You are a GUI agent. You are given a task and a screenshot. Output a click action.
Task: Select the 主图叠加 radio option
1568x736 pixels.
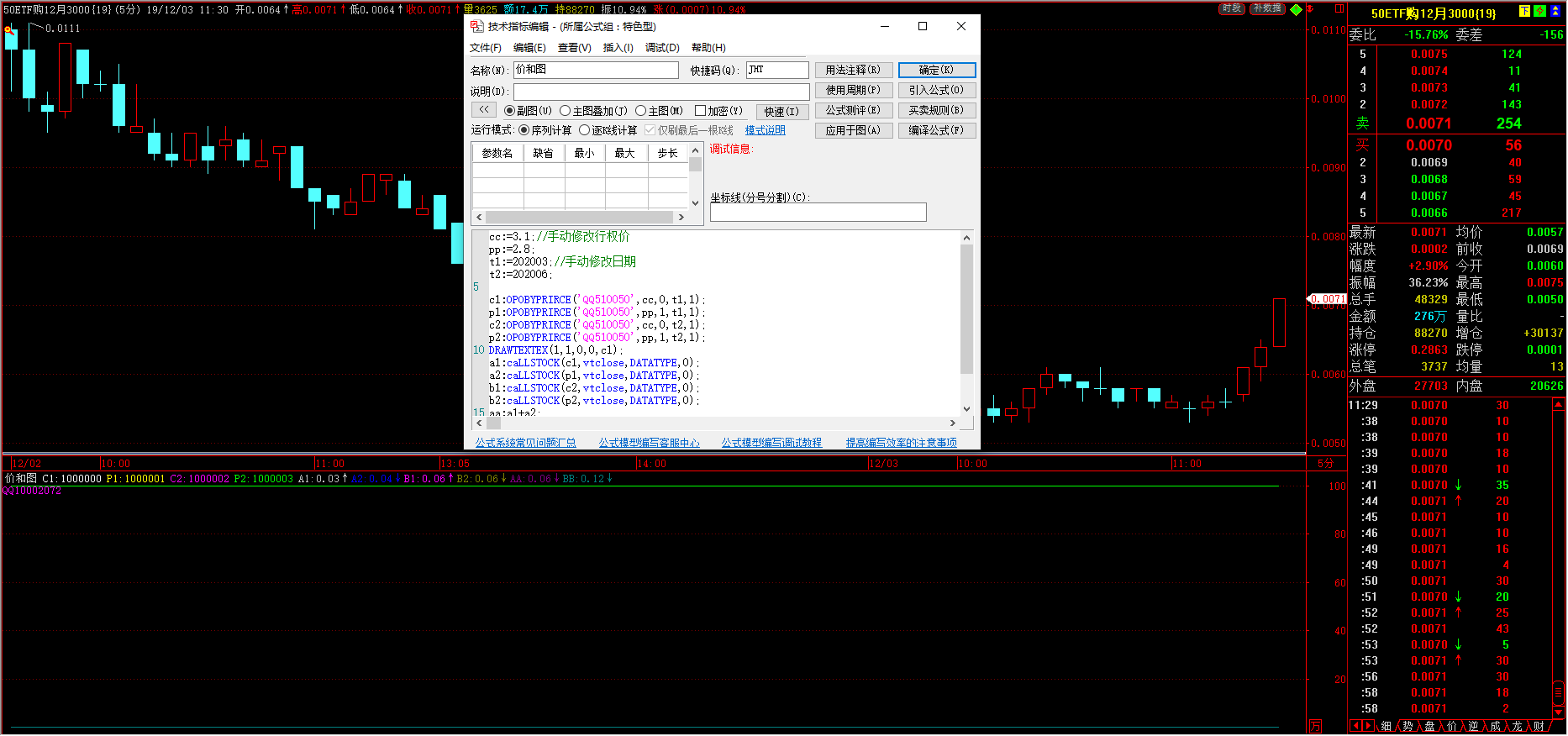[x=566, y=111]
